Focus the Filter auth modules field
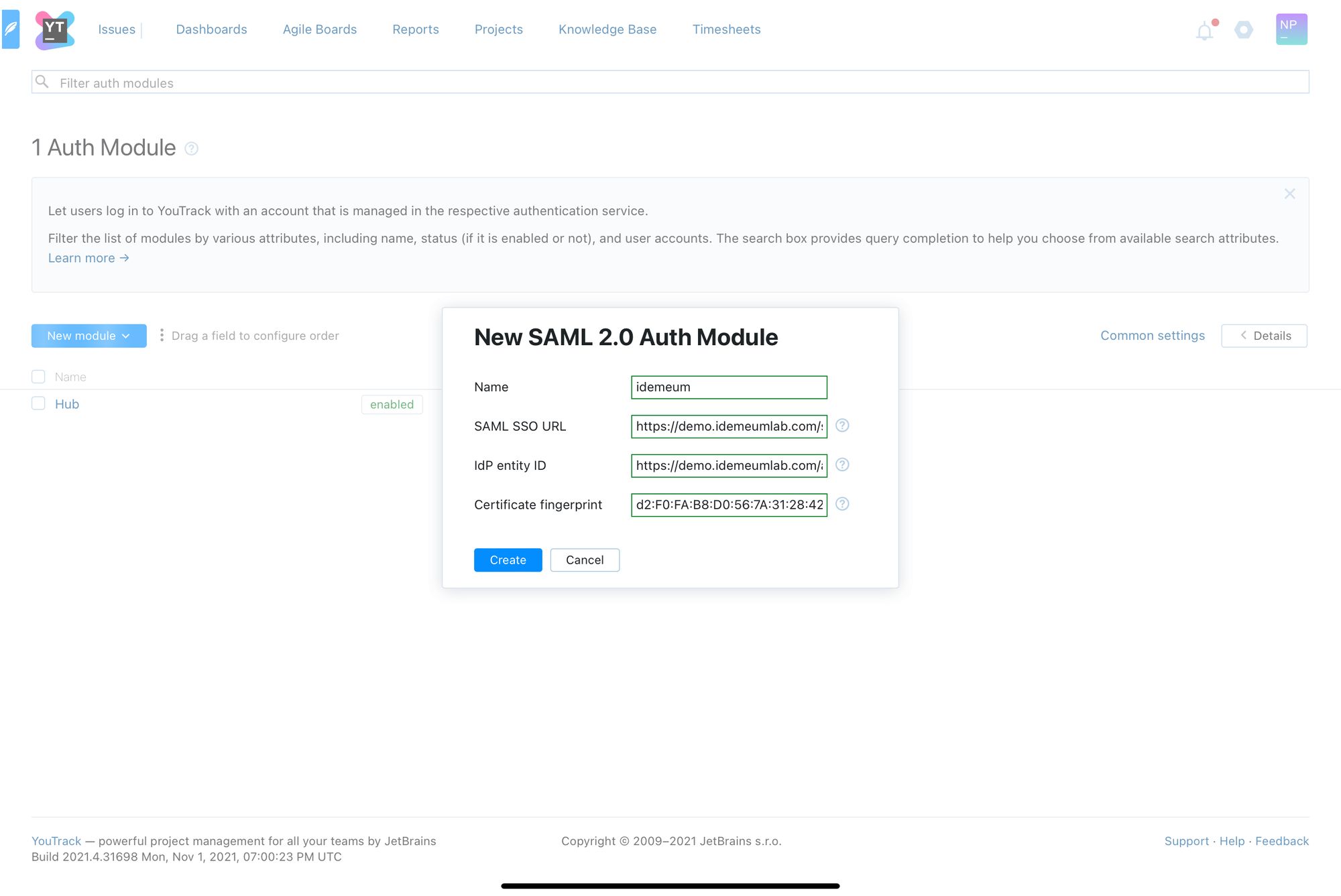Screen dimensions: 1341x896 coord(670,82)
